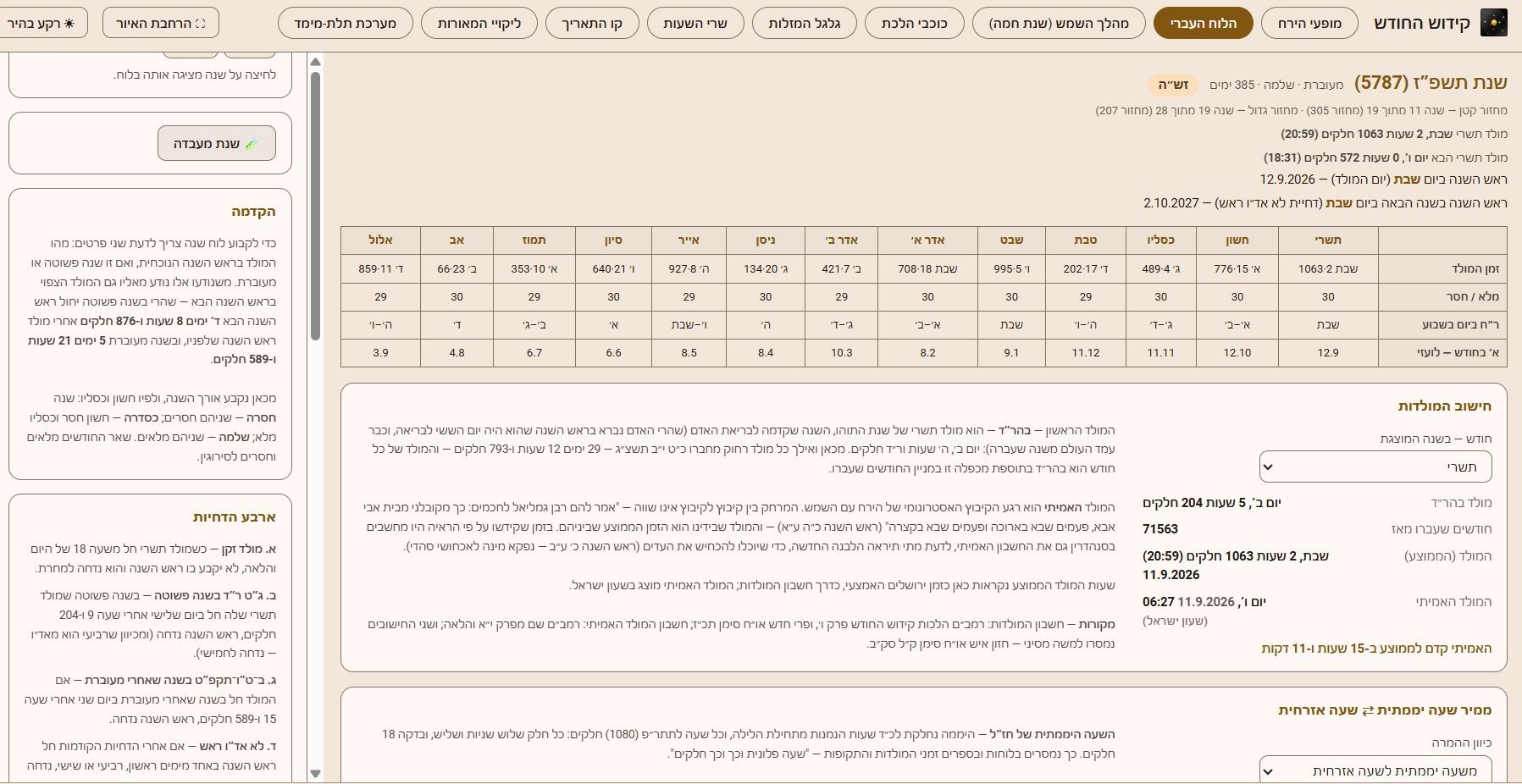Click the חישוב המולדות section heading
This screenshot has width=1522, height=784.
1445,406
